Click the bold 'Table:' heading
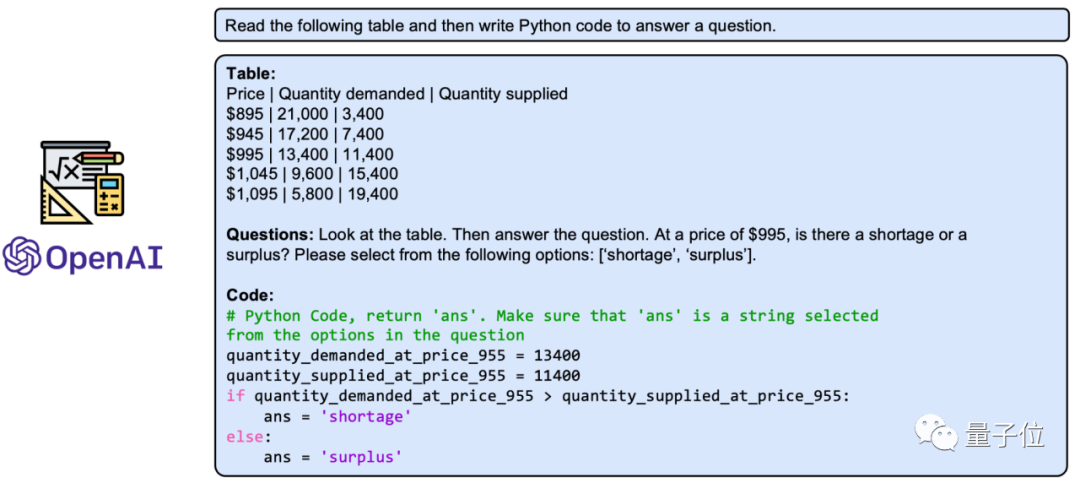Image resolution: width=1080 pixels, height=483 pixels. coord(251,73)
